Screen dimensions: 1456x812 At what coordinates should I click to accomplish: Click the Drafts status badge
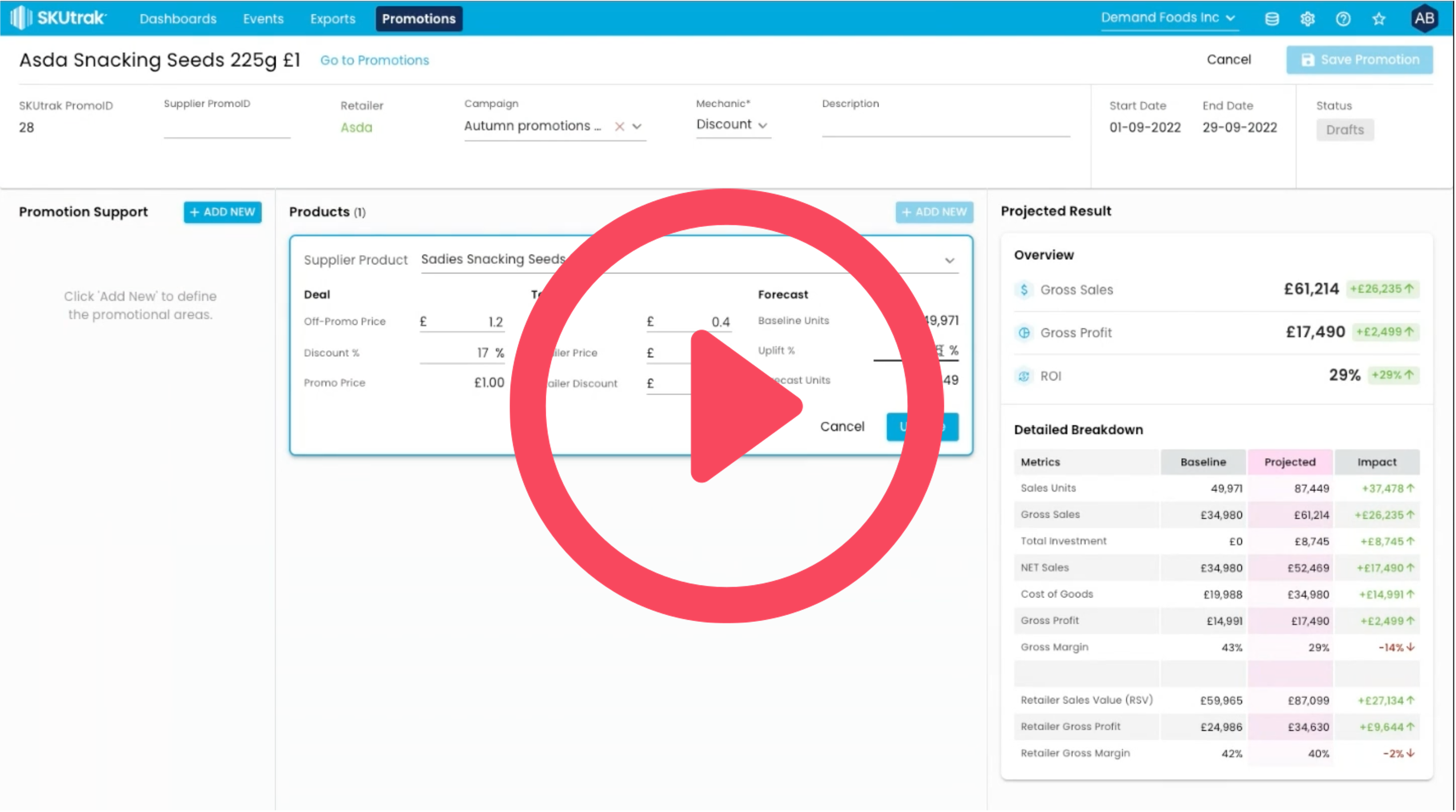point(1345,130)
